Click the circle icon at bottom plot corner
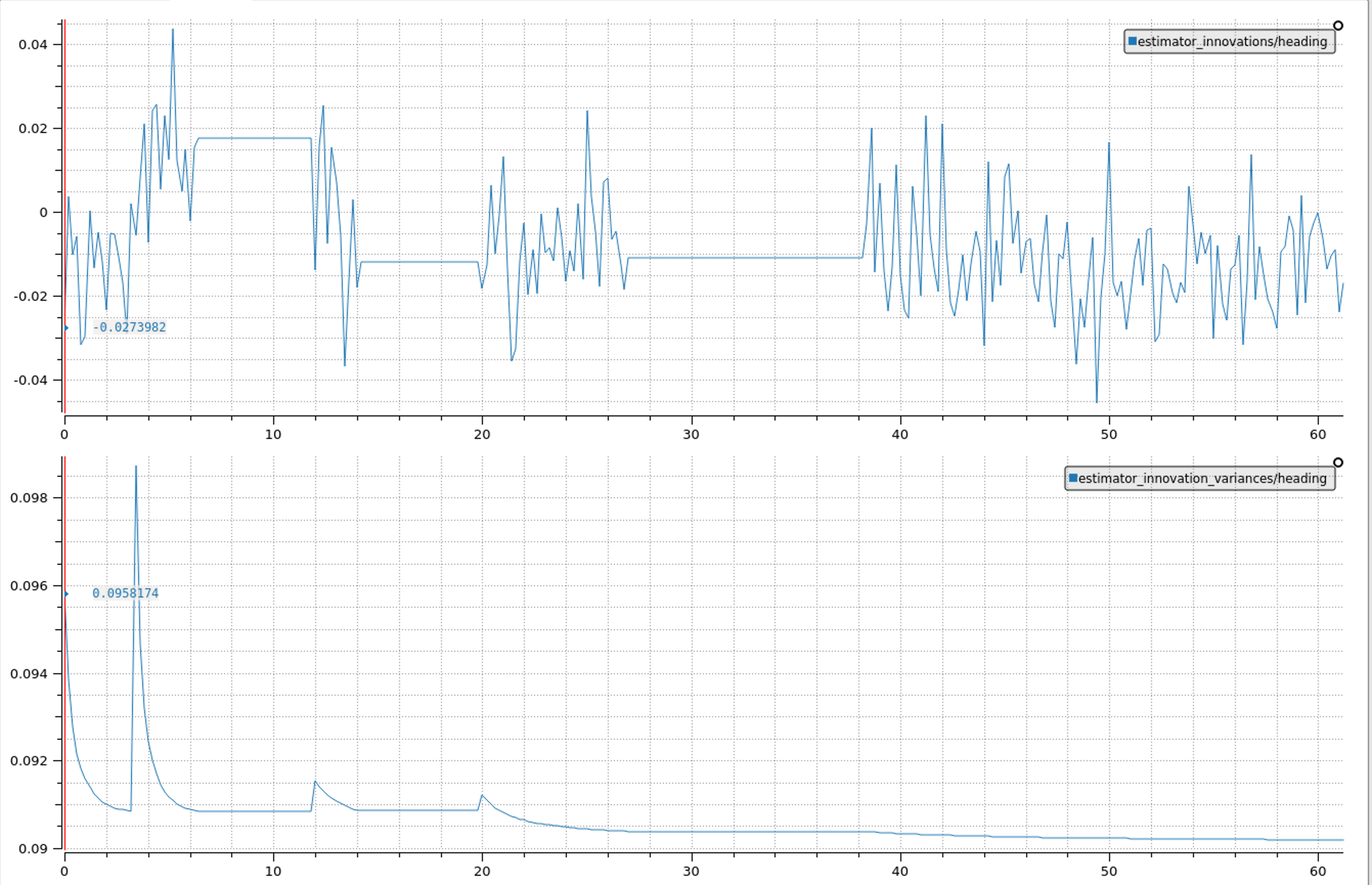This screenshot has width=1372, height=885. [x=1338, y=462]
